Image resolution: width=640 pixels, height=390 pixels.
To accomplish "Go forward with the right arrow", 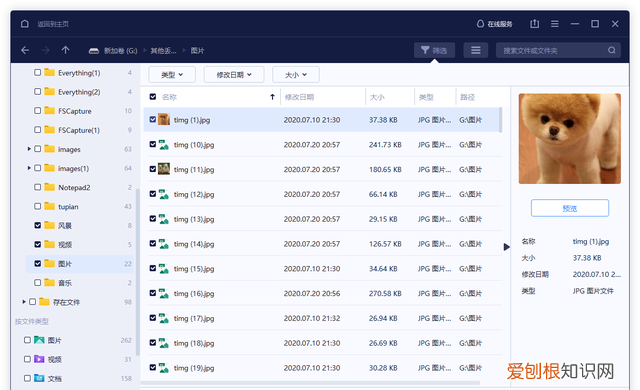I will 45,50.
